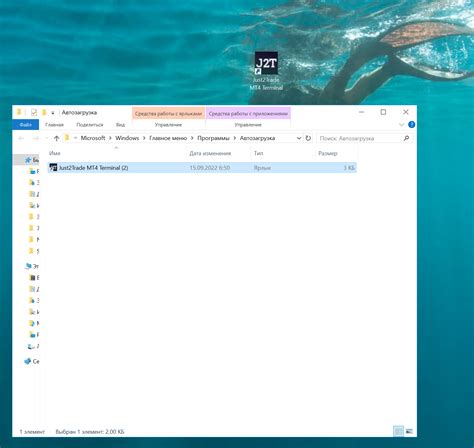474x448 pixels.
Task: Click the Поиск: Автозагрузка search field
Action: [x=359, y=138]
